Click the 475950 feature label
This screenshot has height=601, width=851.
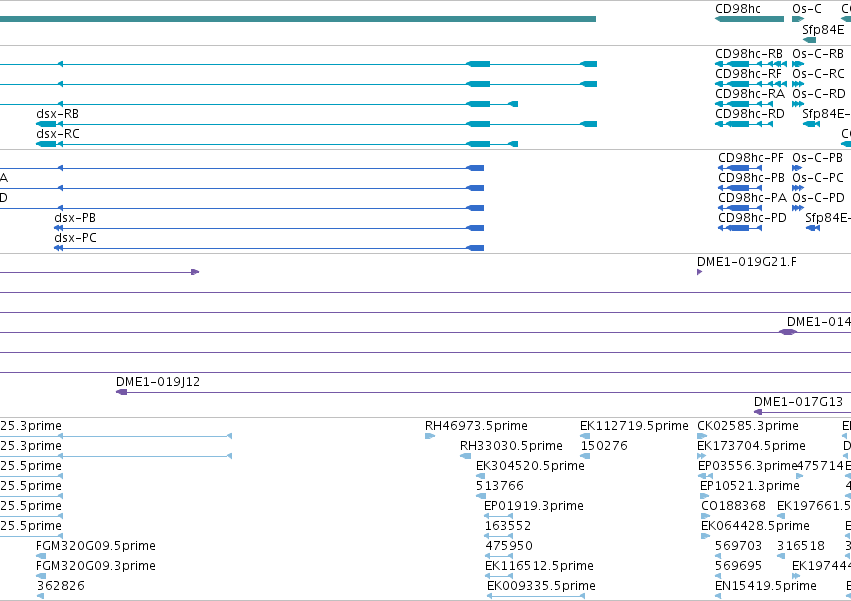(509, 546)
